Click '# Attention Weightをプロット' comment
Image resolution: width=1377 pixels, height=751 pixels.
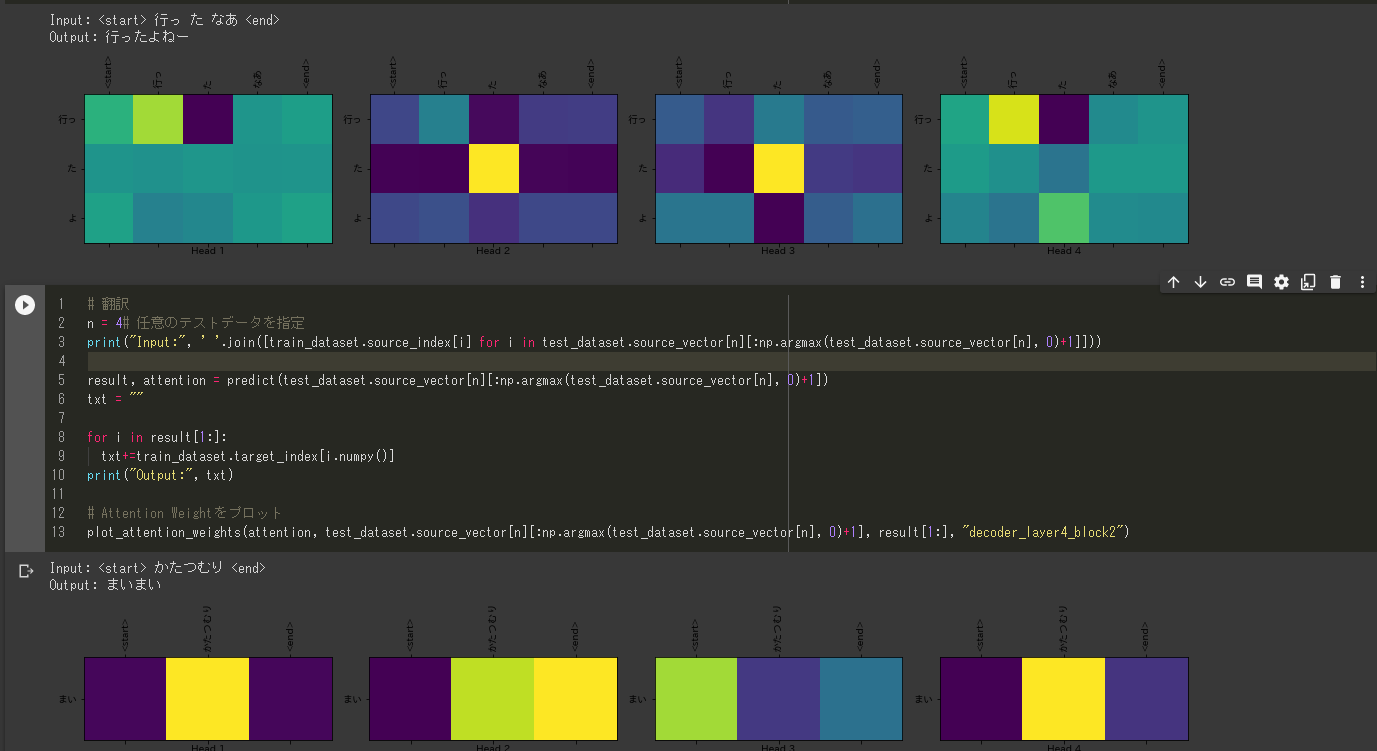click(185, 513)
